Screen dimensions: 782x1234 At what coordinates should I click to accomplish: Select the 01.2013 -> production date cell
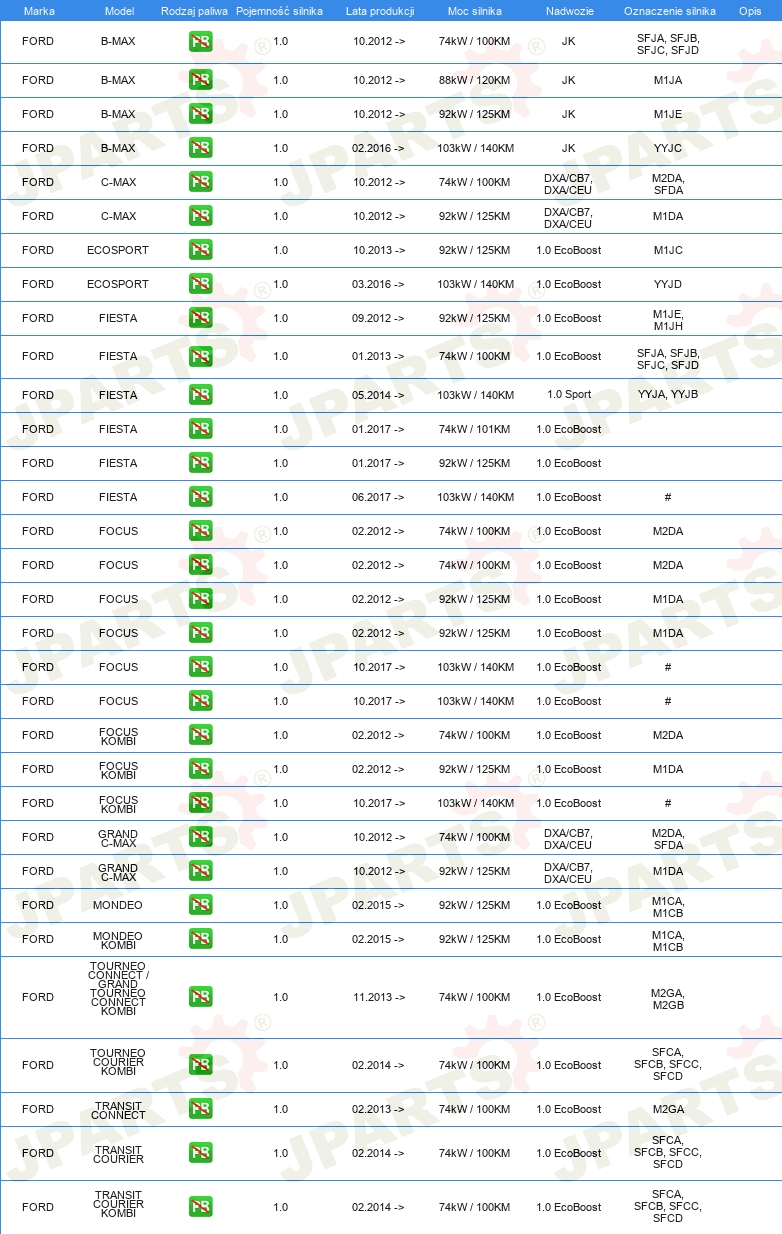(x=379, y=356)
